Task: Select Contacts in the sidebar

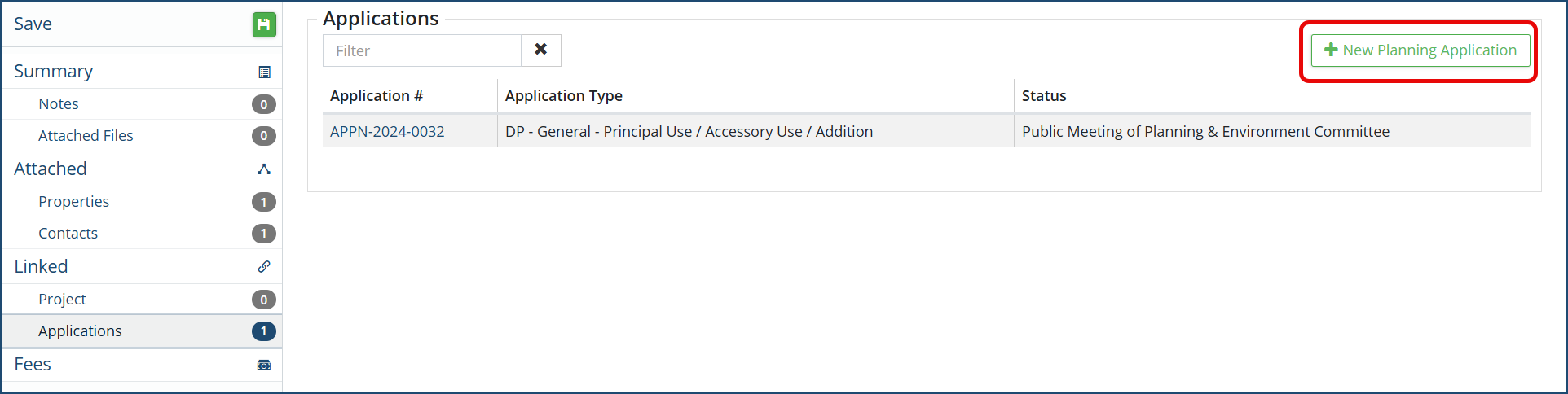Action: pos(68,234)
